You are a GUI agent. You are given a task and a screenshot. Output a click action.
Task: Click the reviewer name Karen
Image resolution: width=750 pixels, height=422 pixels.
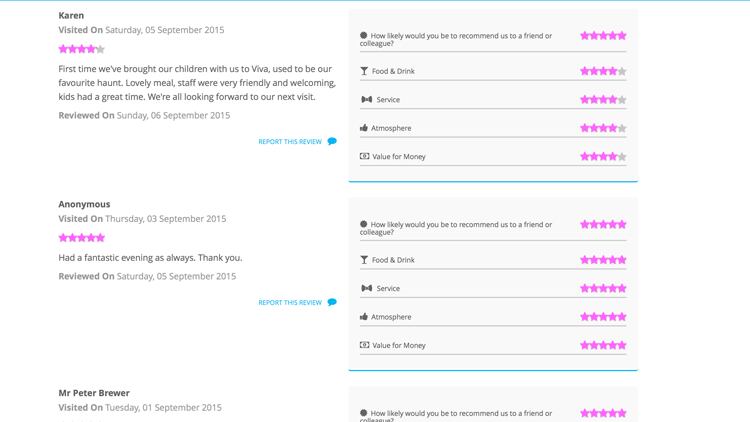coord(71,16)
